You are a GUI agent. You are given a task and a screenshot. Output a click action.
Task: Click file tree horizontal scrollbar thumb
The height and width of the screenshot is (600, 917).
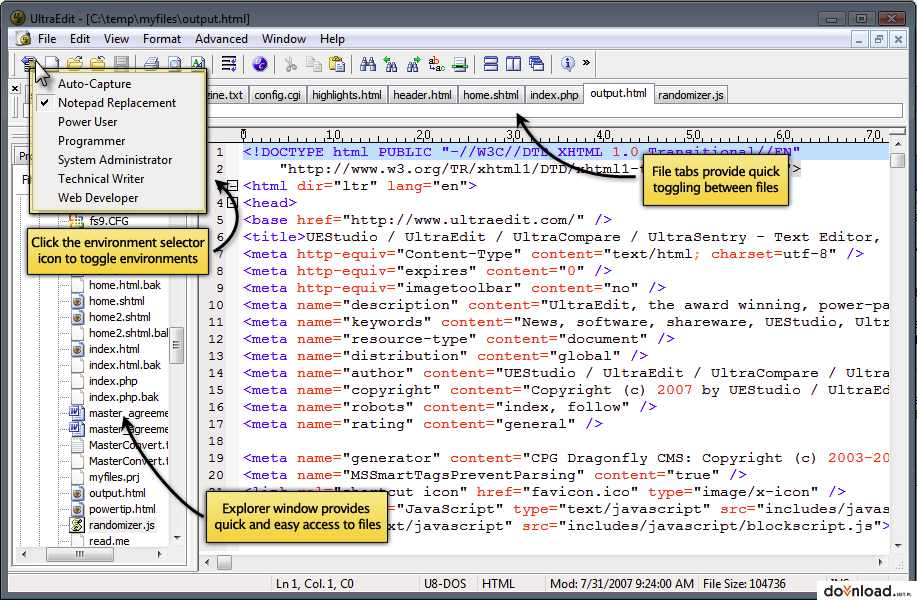[x=80, y=554]
